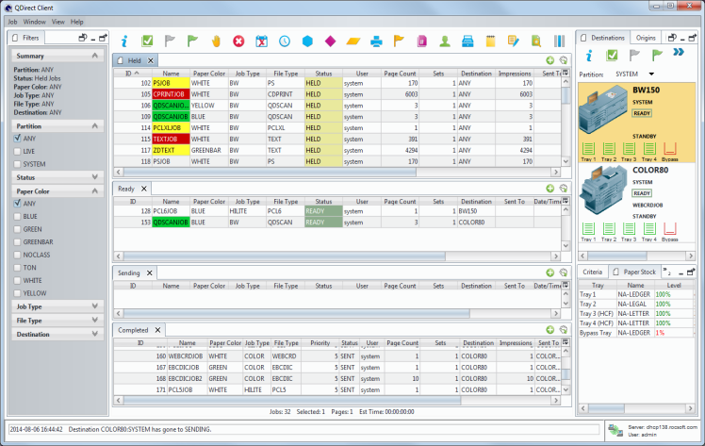Sort Held table by Page Count column

(400, 73)
